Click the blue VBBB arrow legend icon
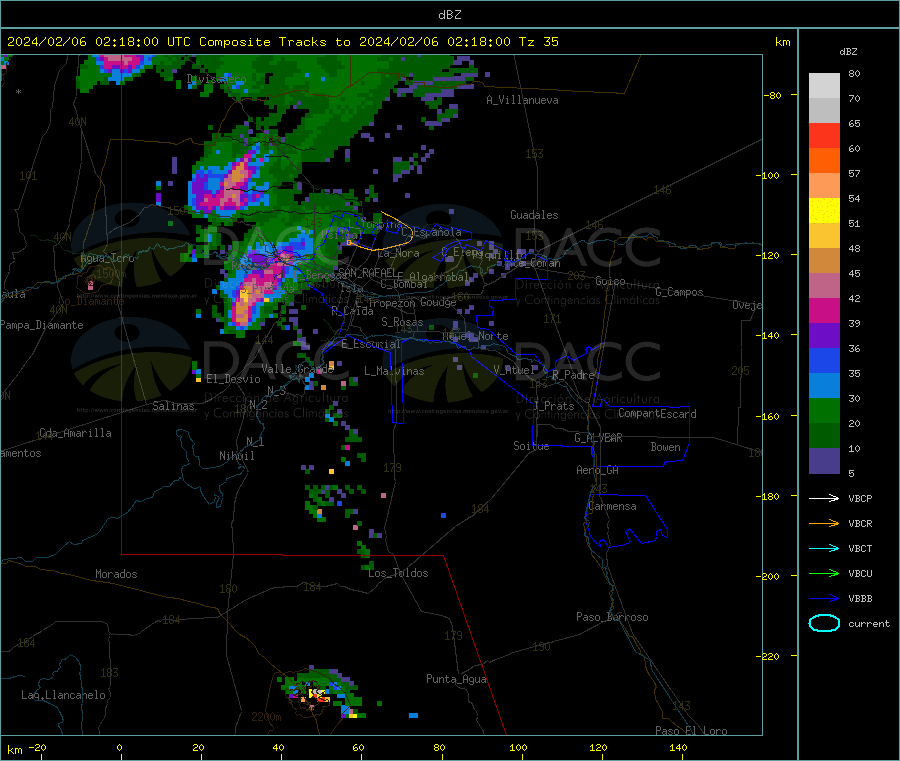The image size is (900, 761). 824,598
